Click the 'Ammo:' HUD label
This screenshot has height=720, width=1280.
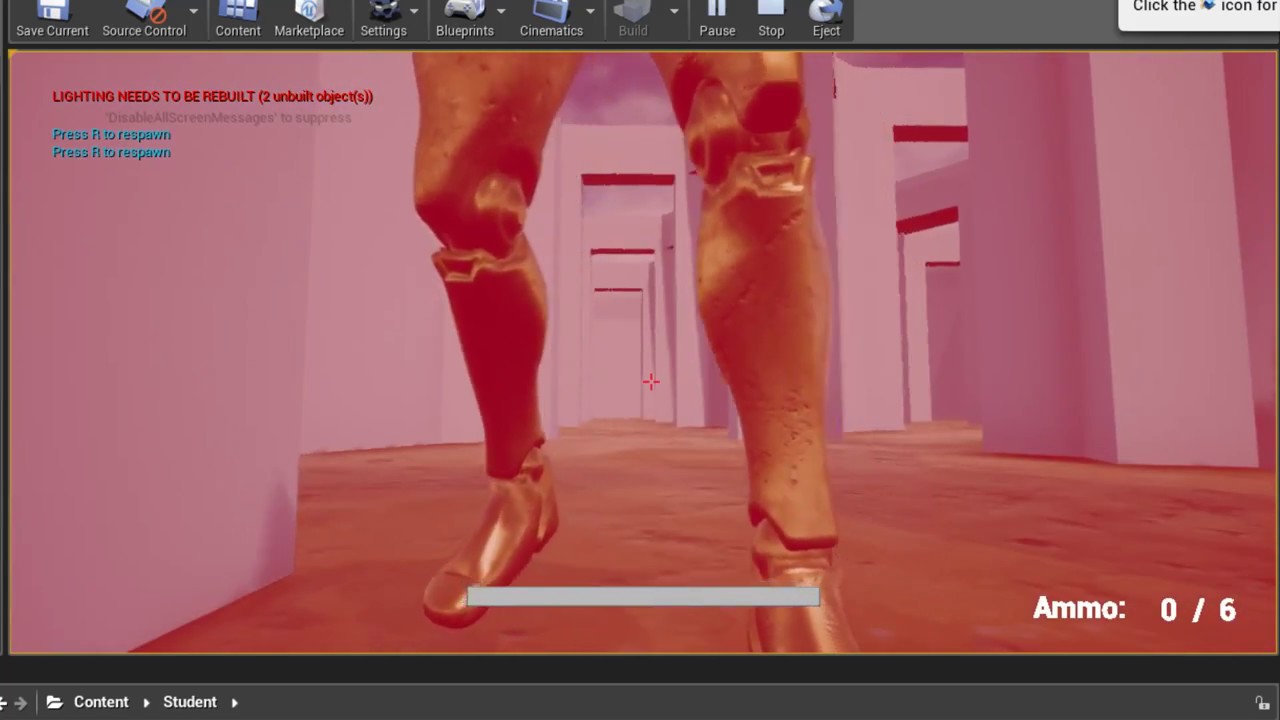point(1079,608)
